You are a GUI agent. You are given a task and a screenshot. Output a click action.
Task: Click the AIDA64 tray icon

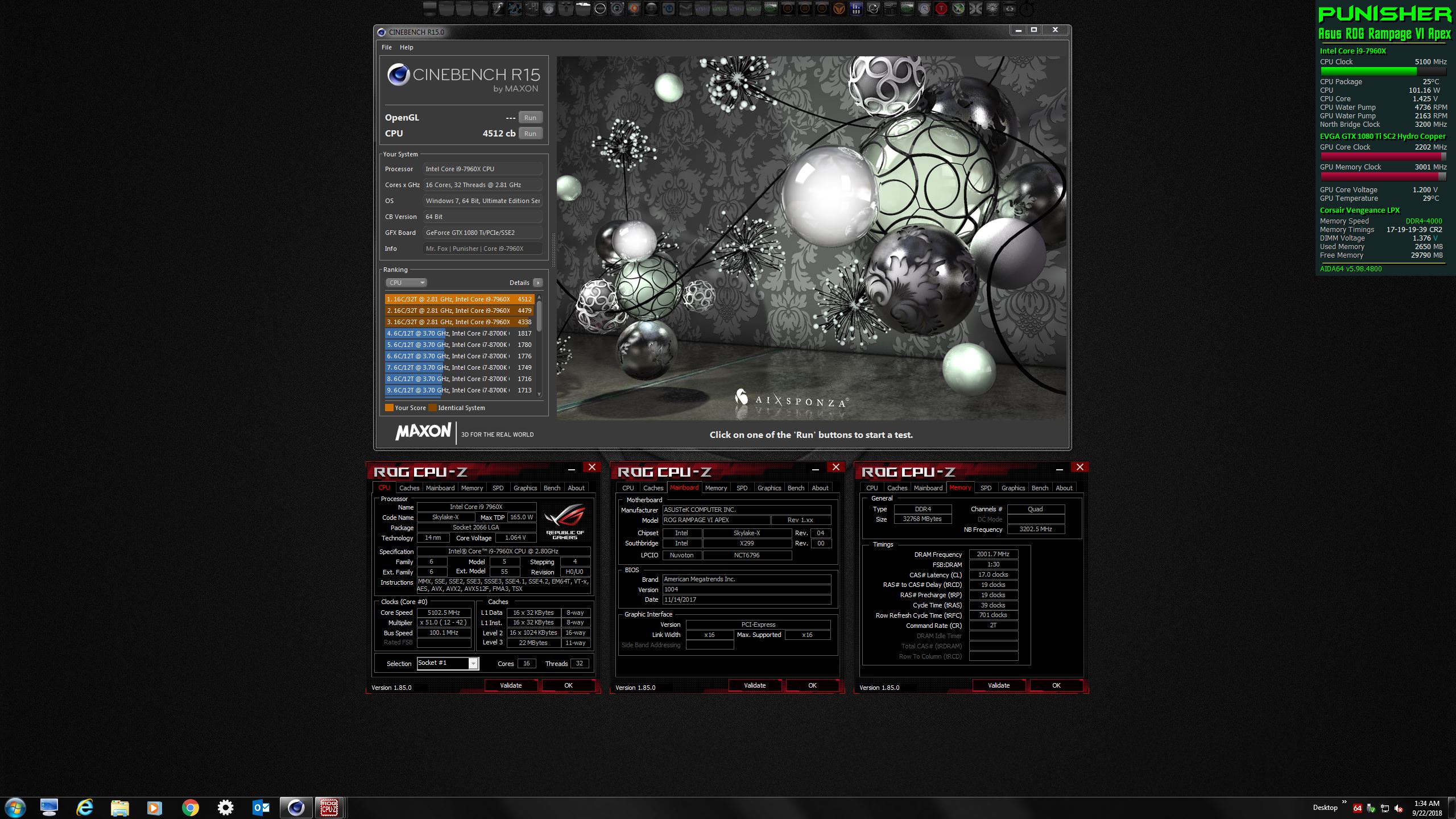[x=1358, y=808]
